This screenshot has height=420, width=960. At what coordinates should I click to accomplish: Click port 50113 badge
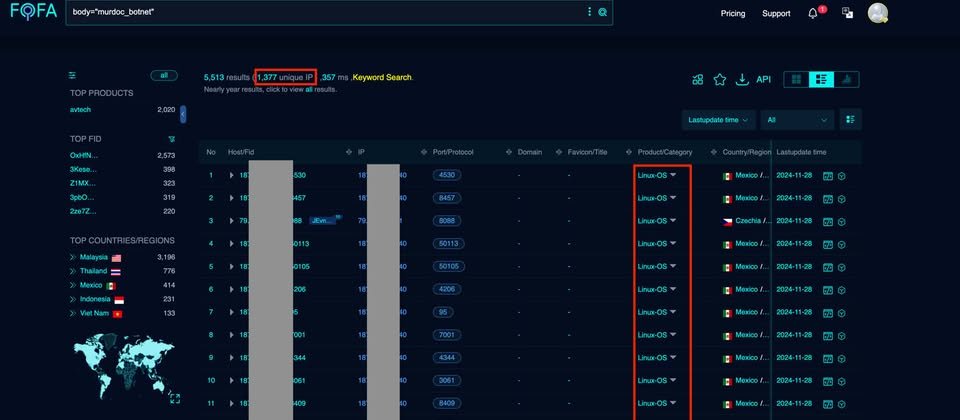(449, 244)
